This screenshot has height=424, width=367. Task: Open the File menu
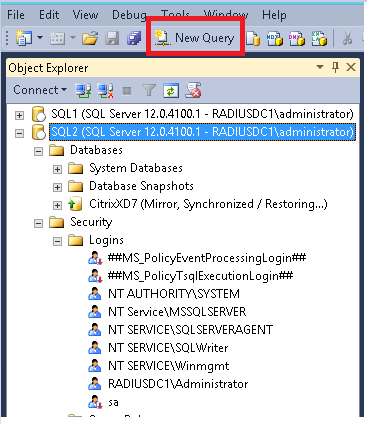16,15
